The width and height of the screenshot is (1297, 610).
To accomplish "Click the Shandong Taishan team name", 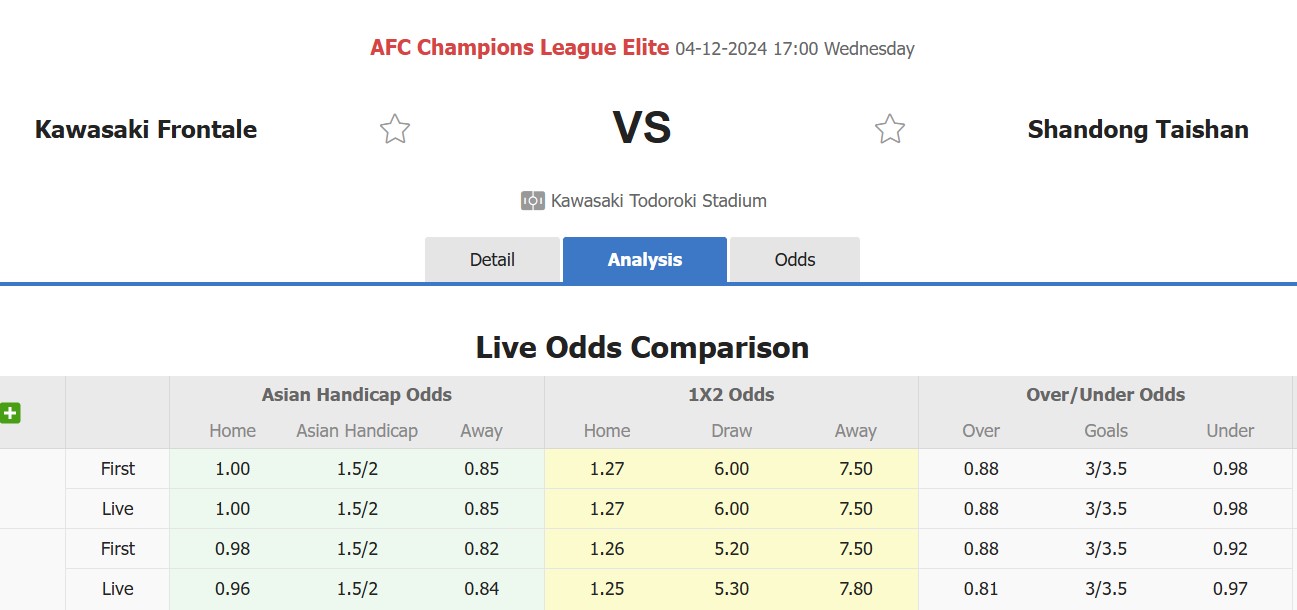I will (x=1138, y=129).
